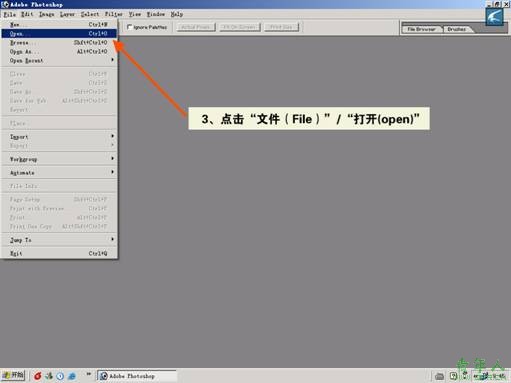Switch to the Brushes tab
511x383 pixels.
click(456, 29)
